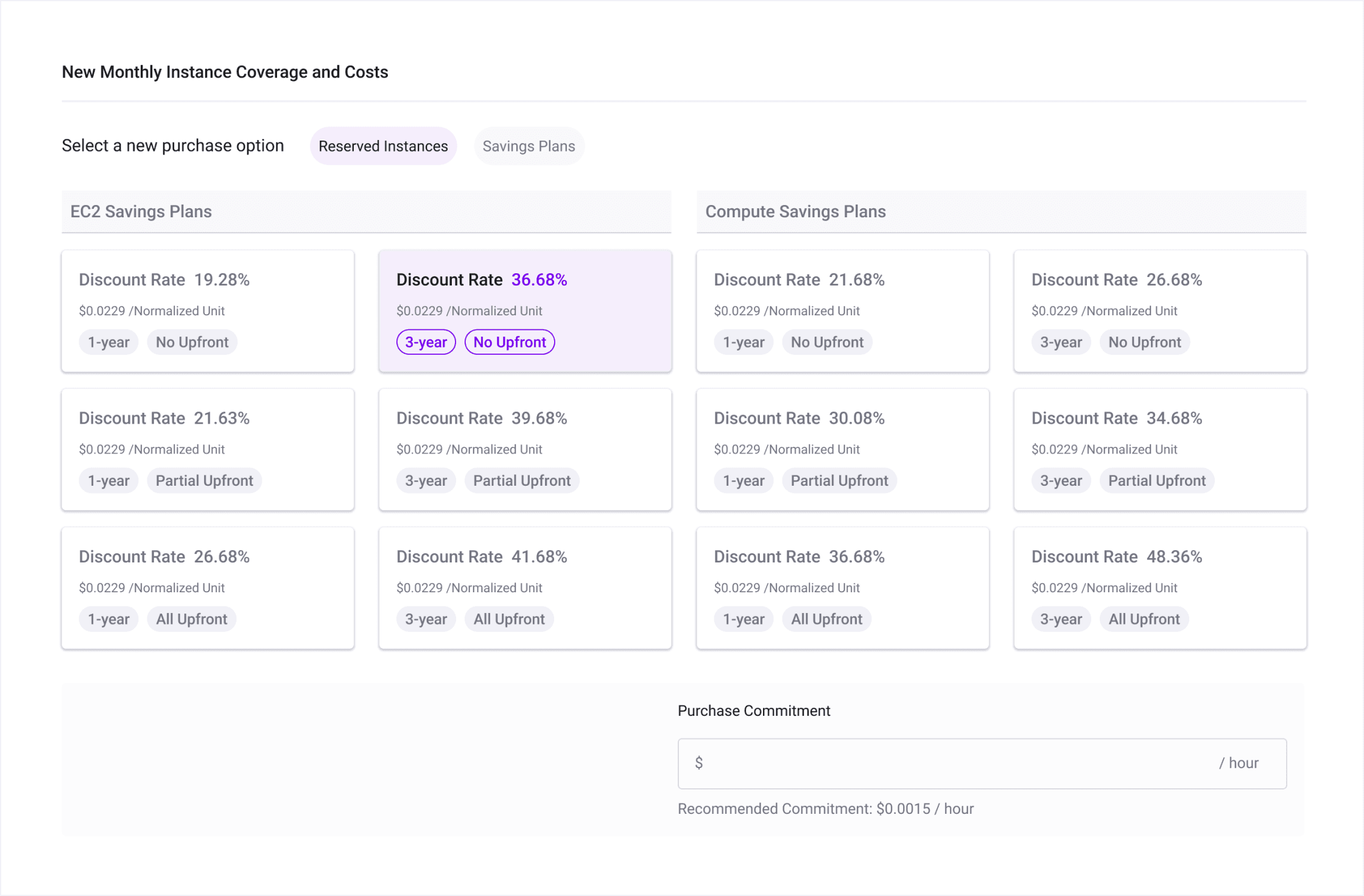Click the purple No Upfront tag
Image resolution: width=1364 pixels, height=896 pixels.
point(510,342)
